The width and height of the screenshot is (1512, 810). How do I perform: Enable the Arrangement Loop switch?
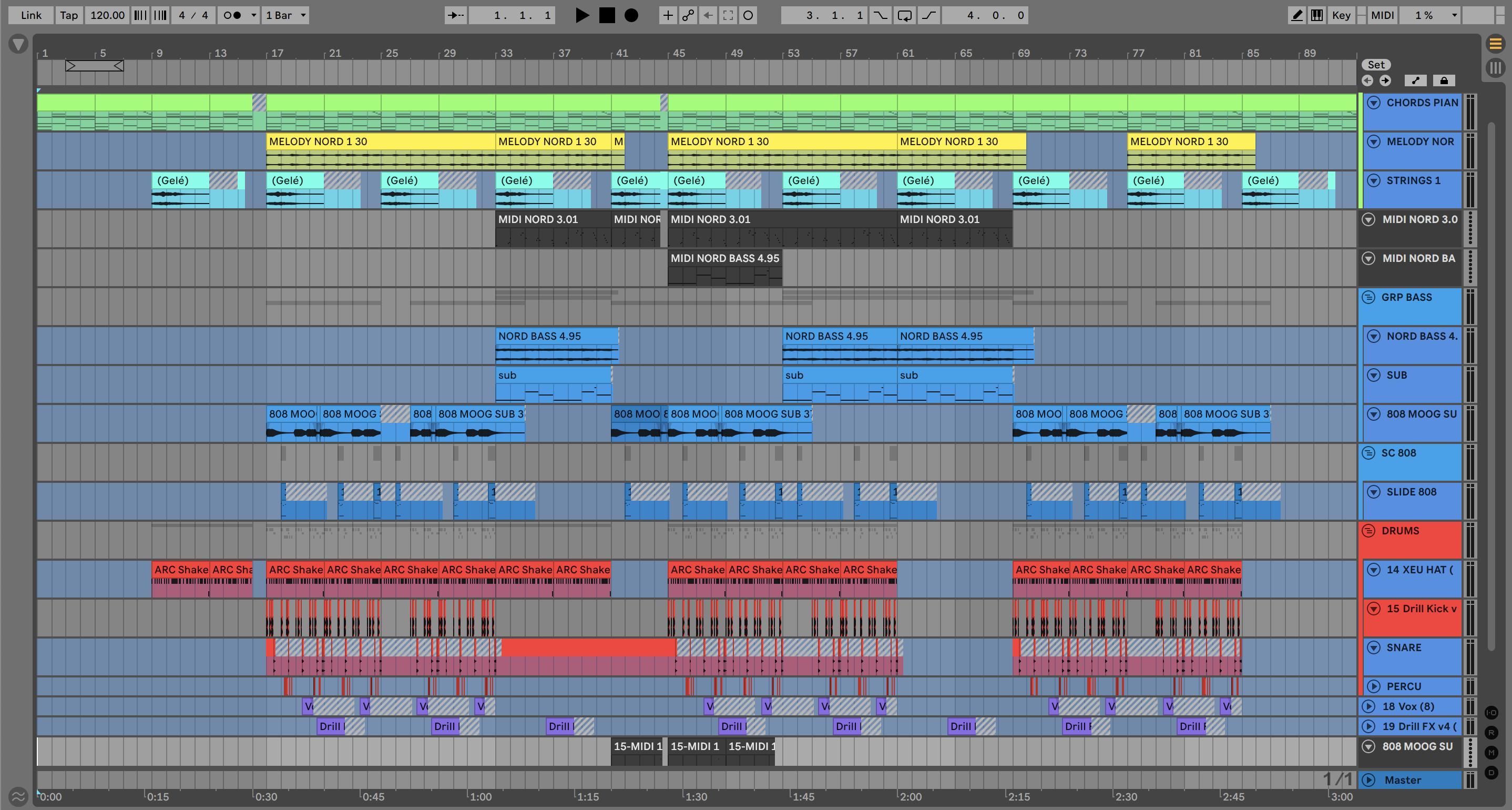pos(904,15)
